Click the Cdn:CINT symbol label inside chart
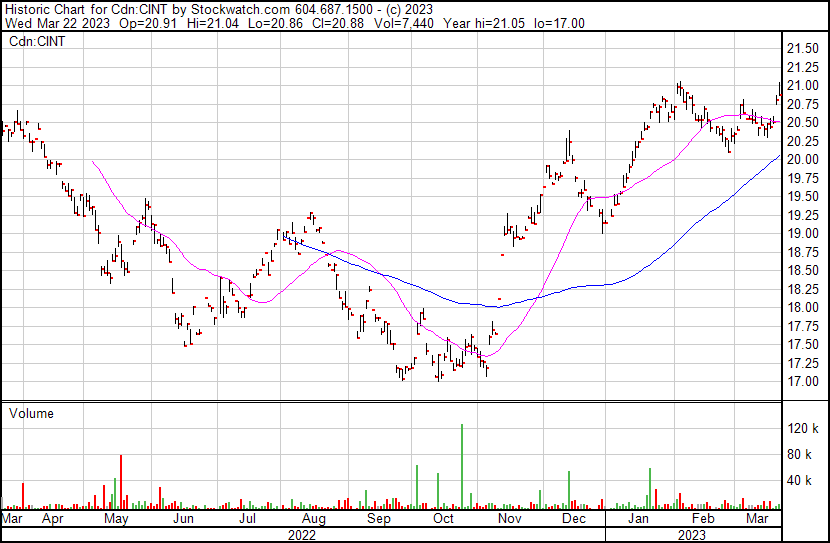The height and width of the screenshot is (543, 830). click(x=37, y=42)
